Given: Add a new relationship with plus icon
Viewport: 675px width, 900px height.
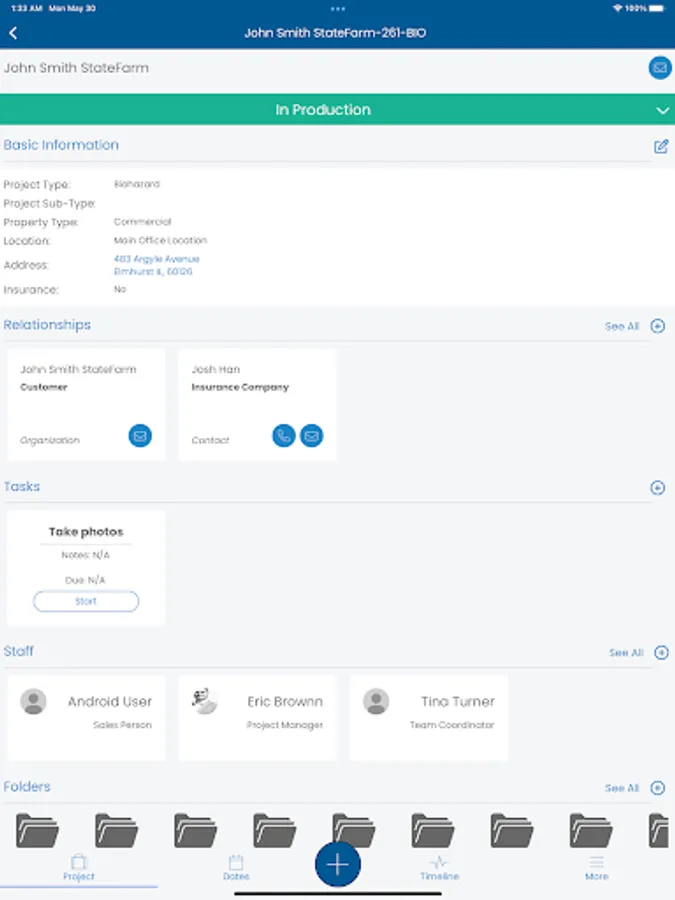Looking at the screenshot, I should point(658,326).
